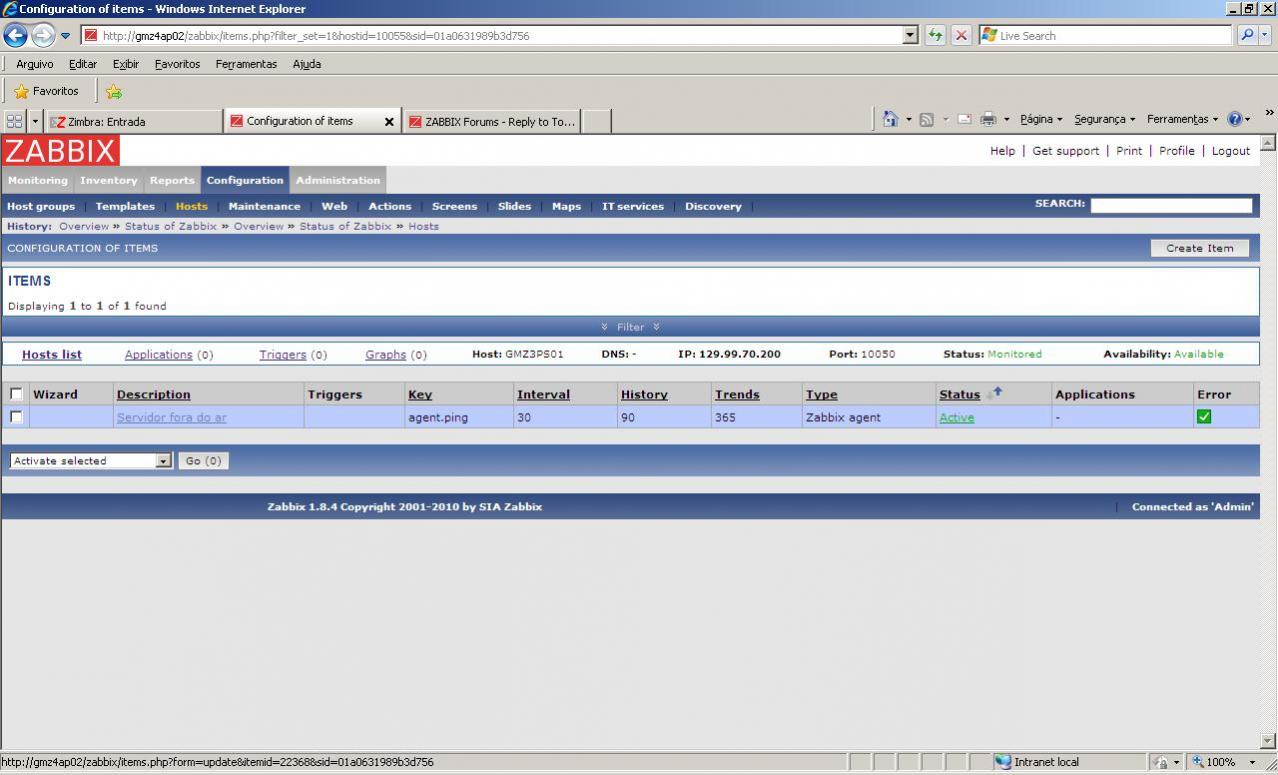The width and height of the screenshot is (1278, 775).
Task: Click the Logout link
Action: (x=1231, y=151)
